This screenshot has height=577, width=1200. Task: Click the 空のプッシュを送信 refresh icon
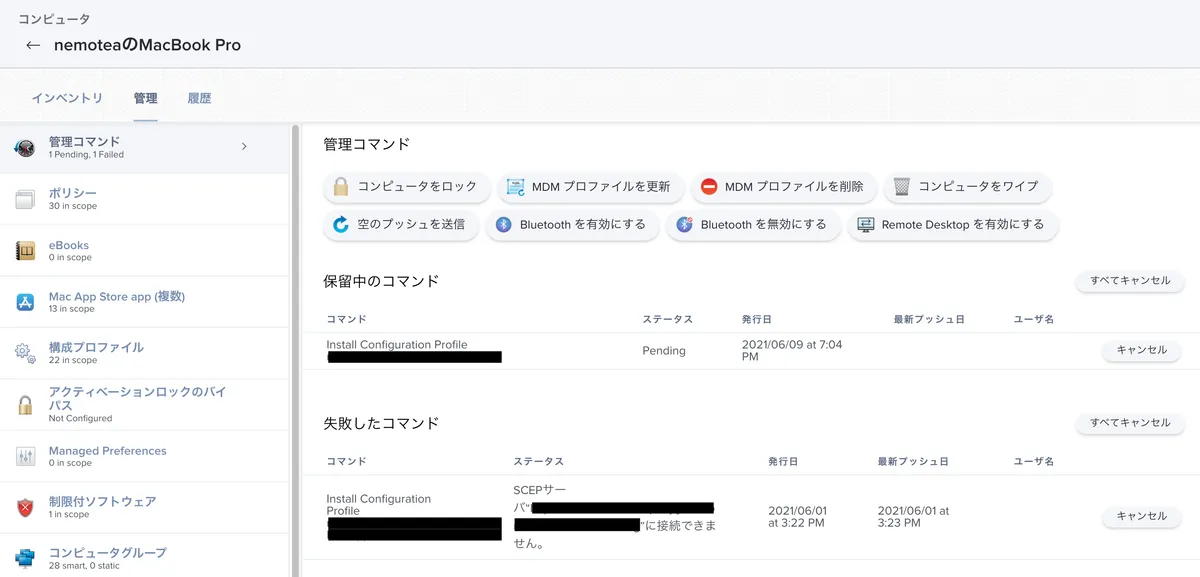[x=341, y=225]
